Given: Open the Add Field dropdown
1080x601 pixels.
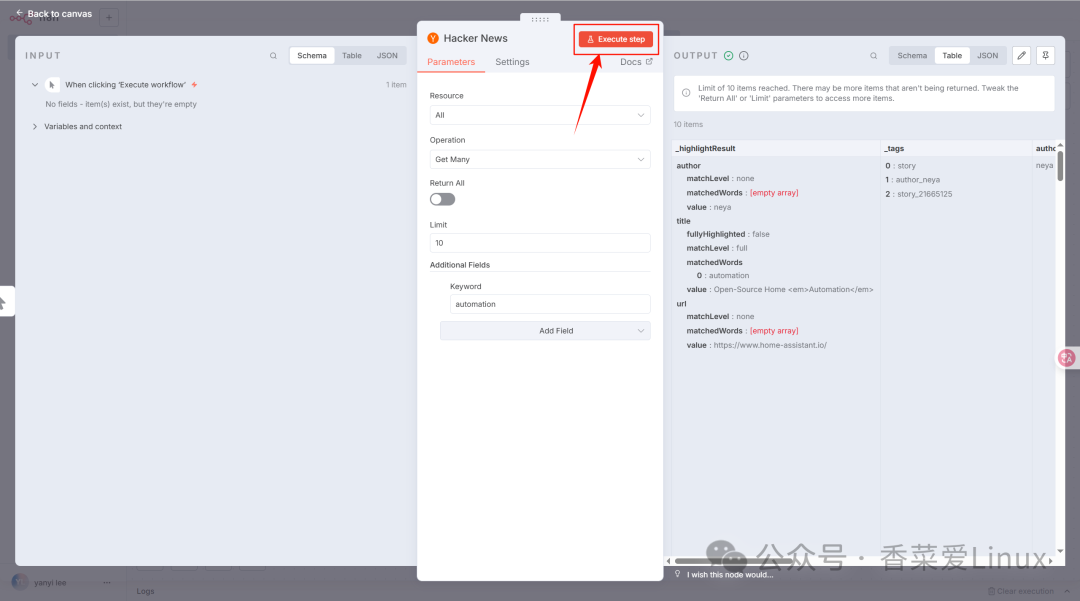Looking at the screenshot, I should click(545, 331).
